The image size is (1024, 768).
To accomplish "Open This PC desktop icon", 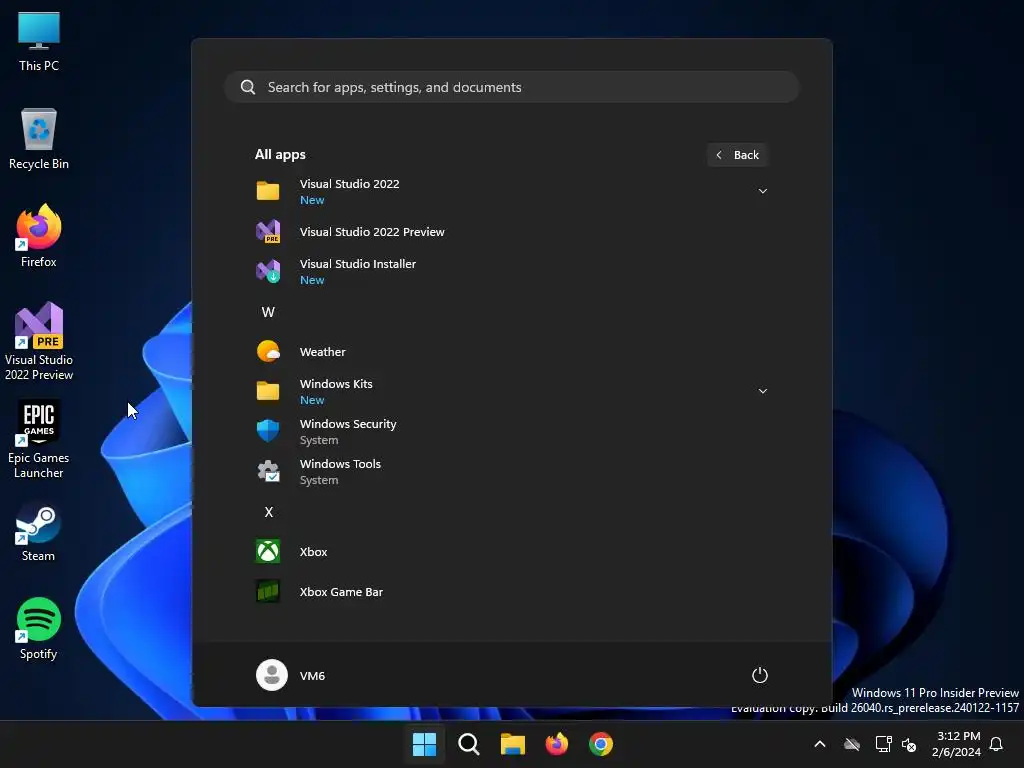I will click(x=39, y=41).
